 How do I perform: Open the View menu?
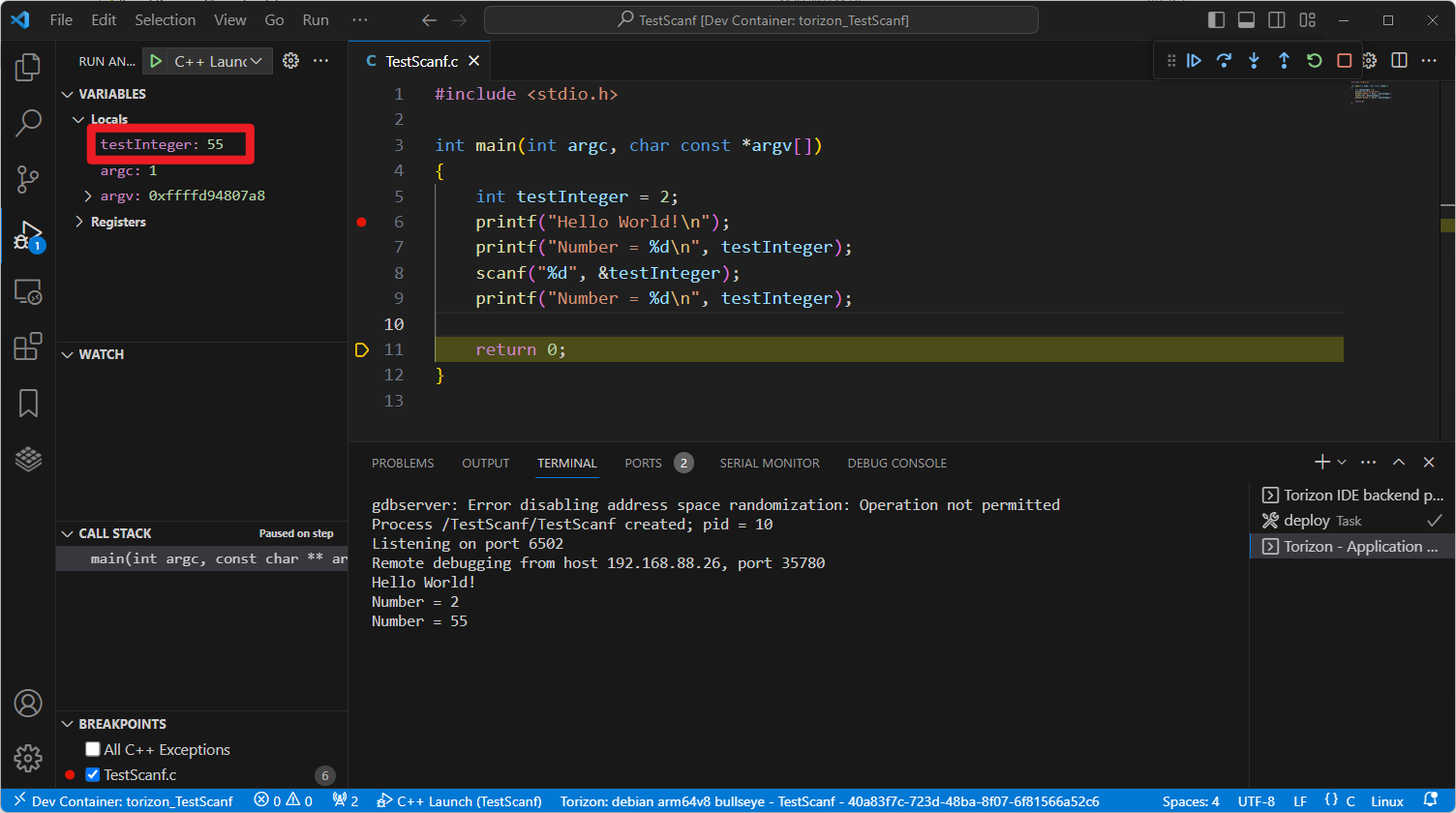(x=229, y=19)
